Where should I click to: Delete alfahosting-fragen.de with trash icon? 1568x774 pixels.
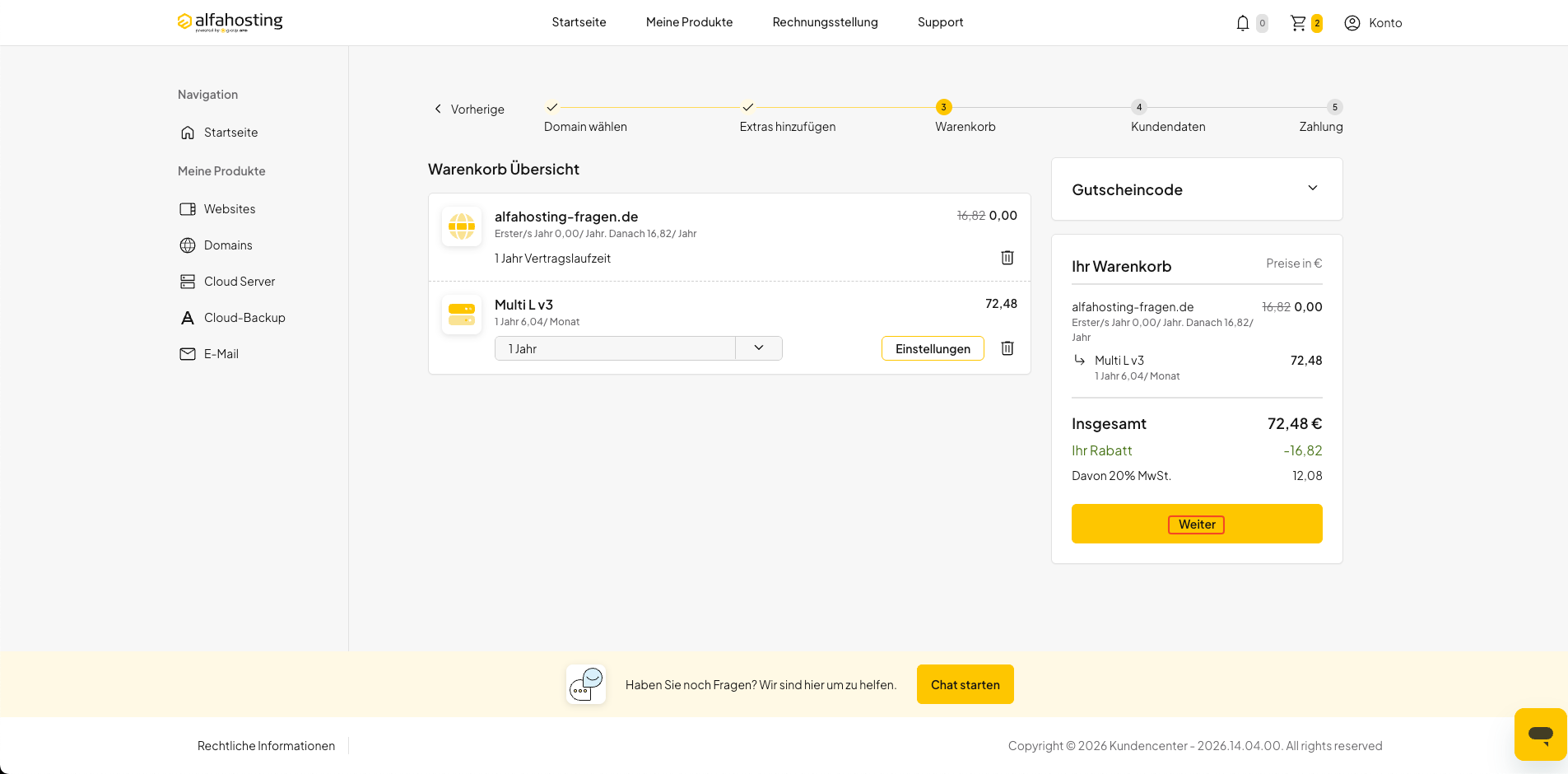[1007, 258]
